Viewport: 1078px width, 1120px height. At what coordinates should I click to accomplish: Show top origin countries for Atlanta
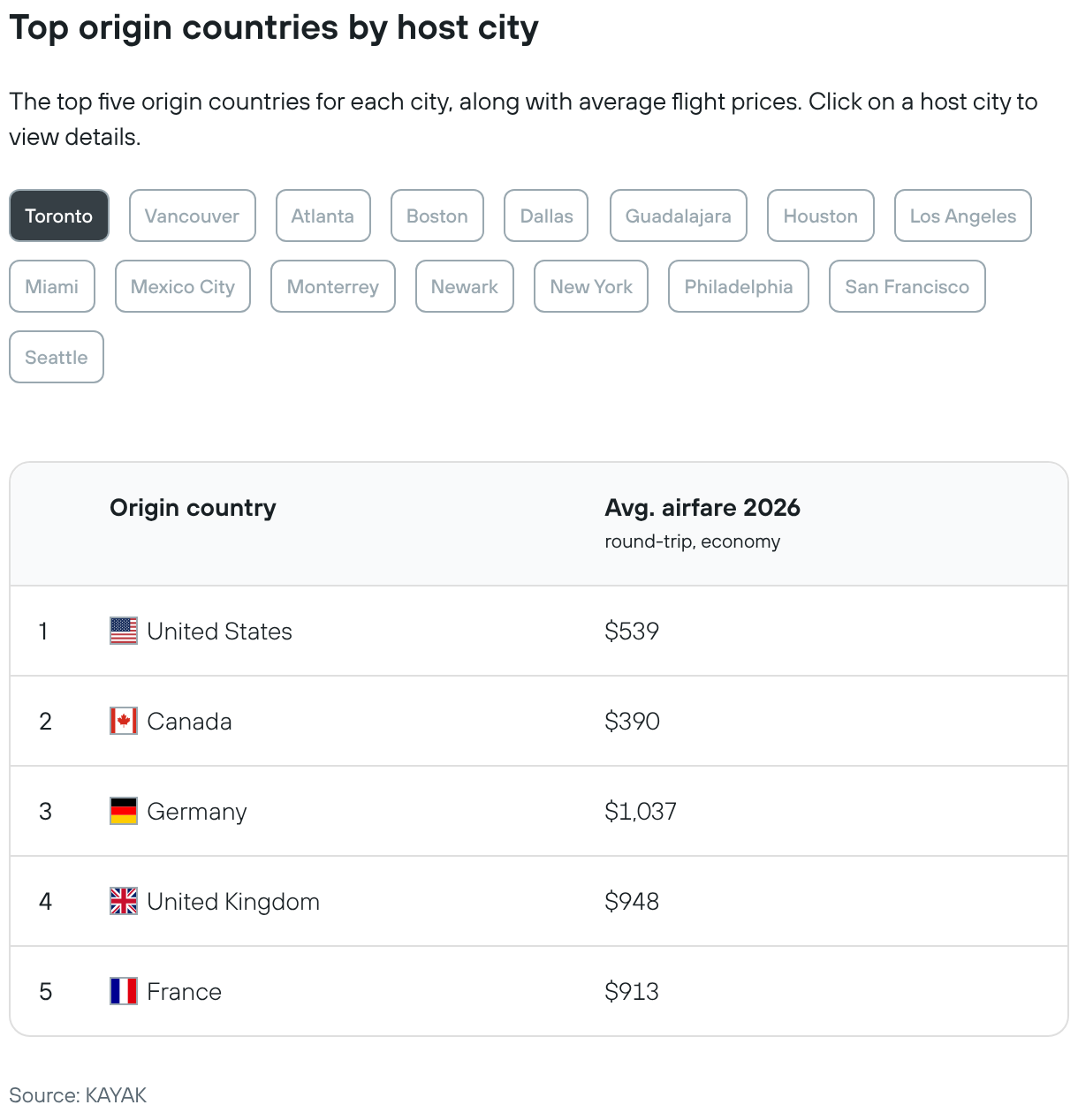point(323,216)
